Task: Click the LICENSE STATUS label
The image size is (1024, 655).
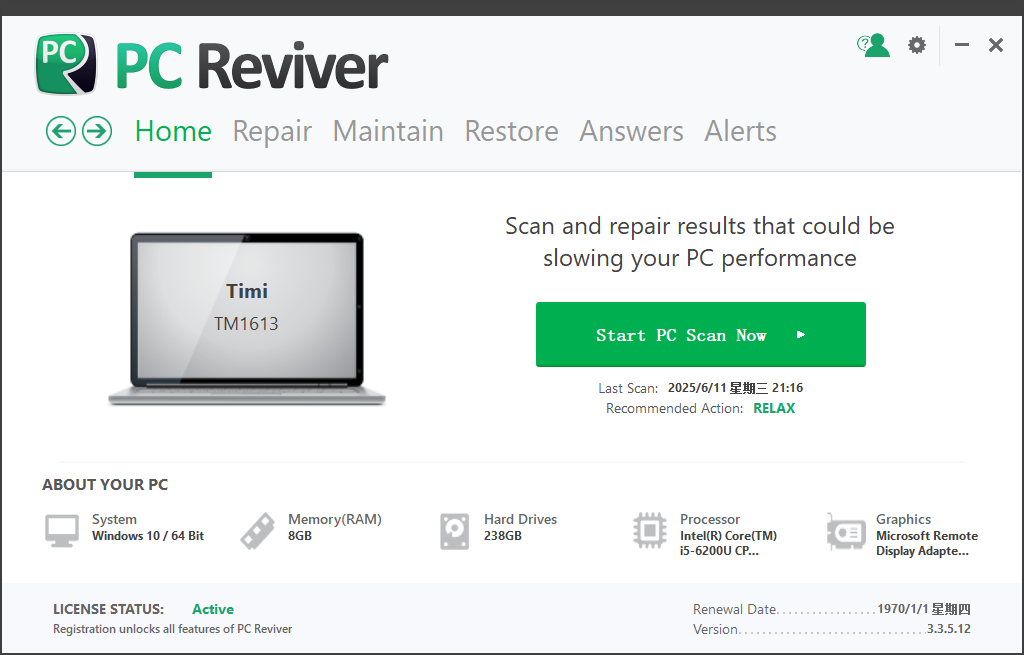Action: 108,609
